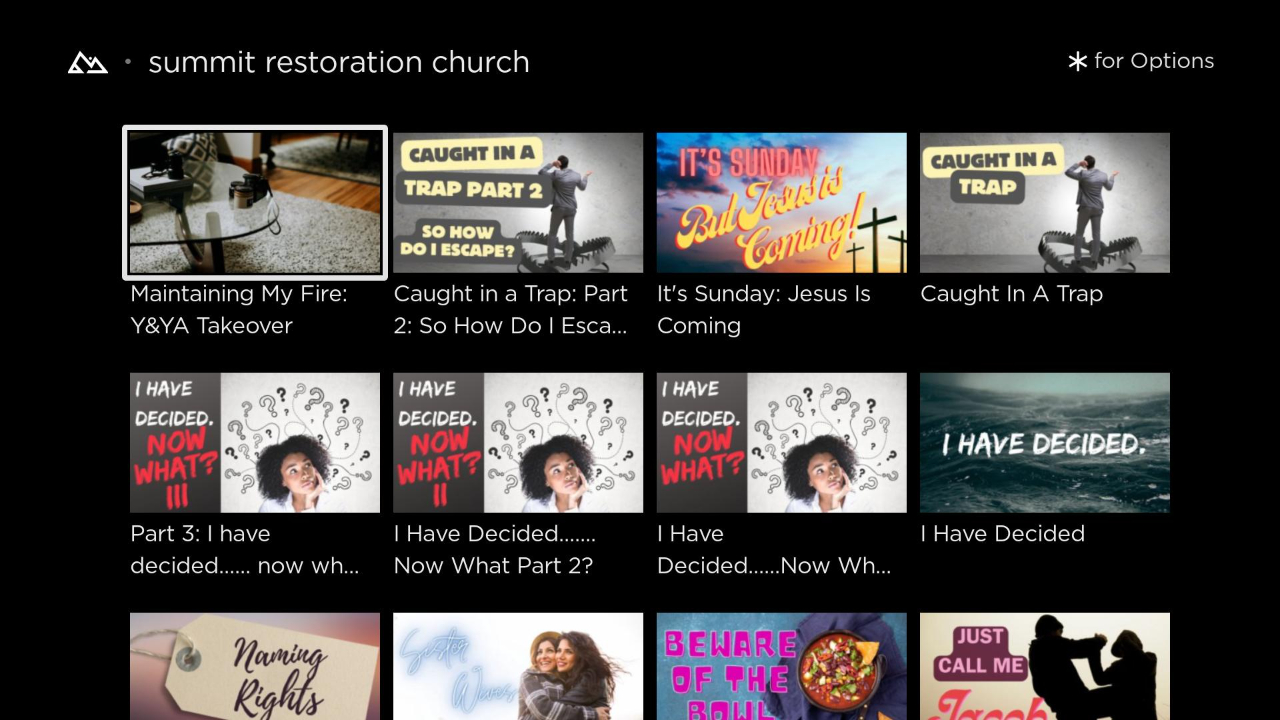Select 'I Have Decided... Now What Part 2?' thumbnail
The width and height of the screenshot is (1280, 720).
coord(518,442)
